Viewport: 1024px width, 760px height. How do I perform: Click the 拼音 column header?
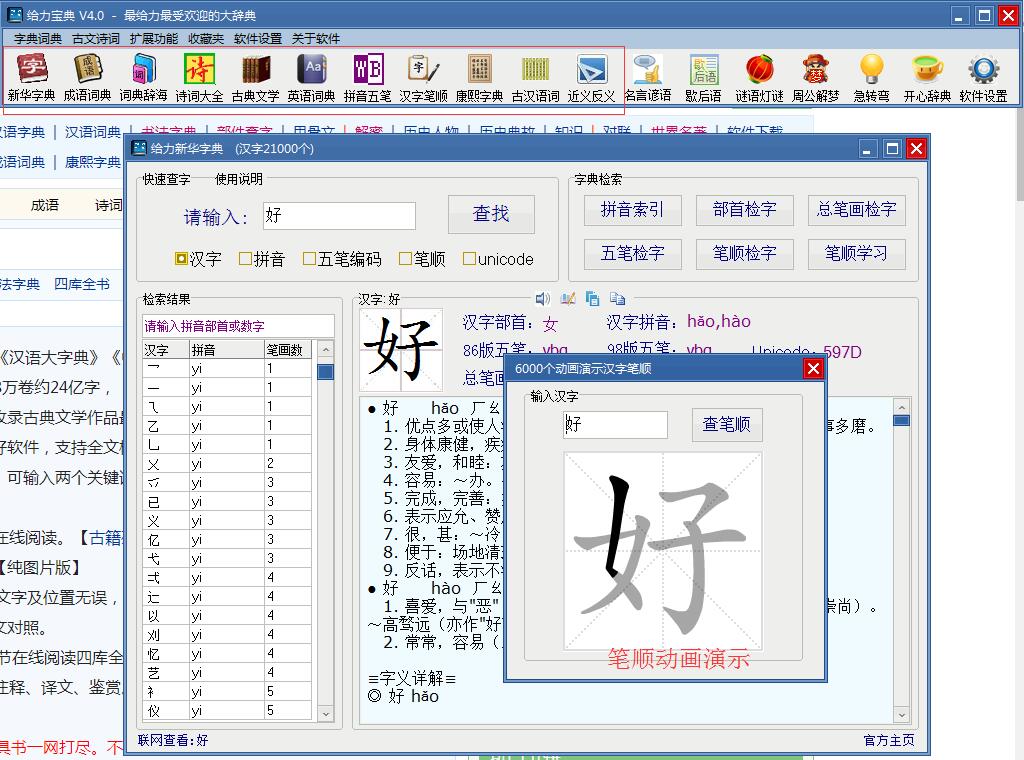tap(227, 350)
